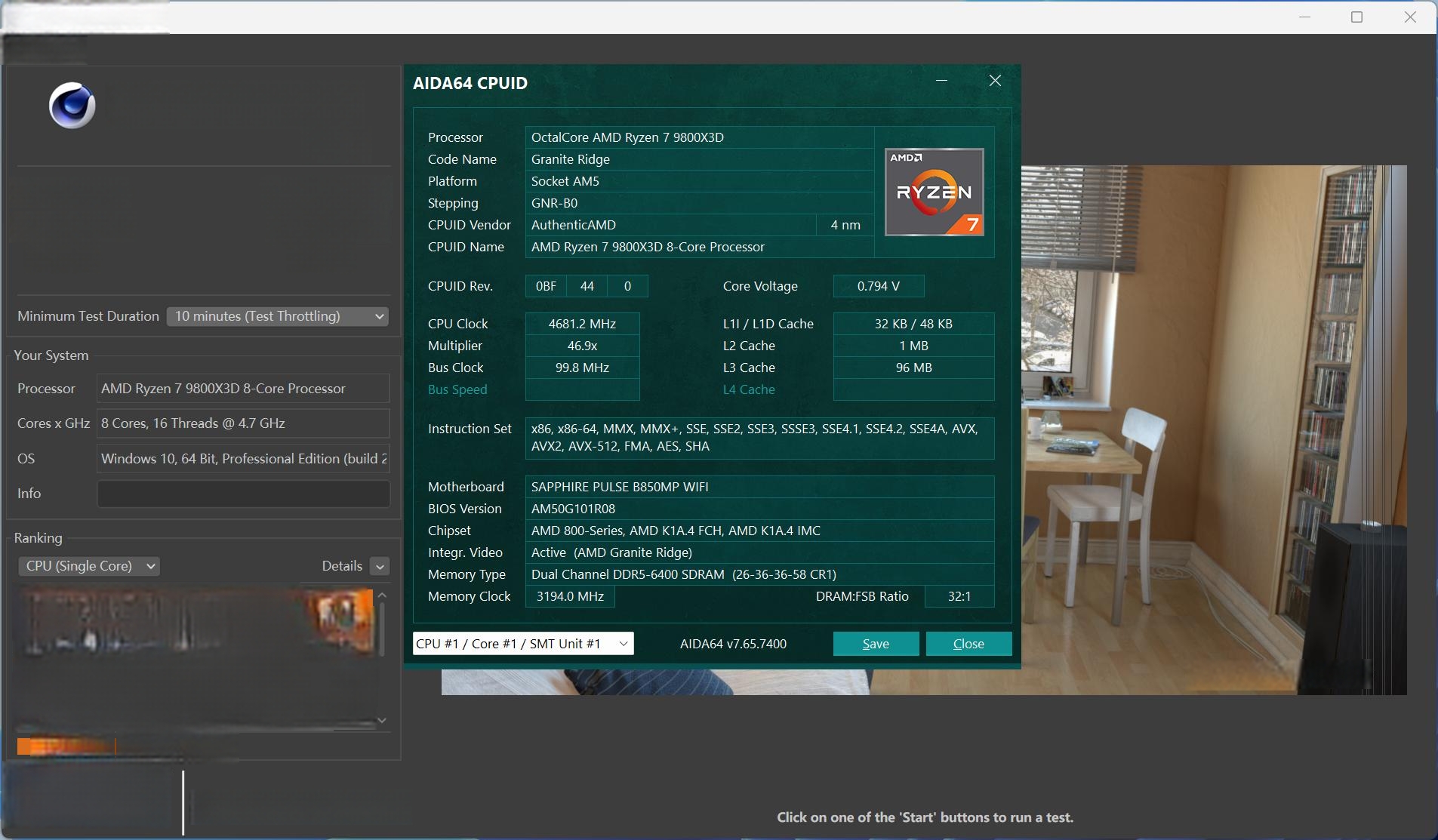Click the CPU Clock value 4681.2 MHz
The image size is (1438, 840).
pyautogui.click(x=582, y=324)
